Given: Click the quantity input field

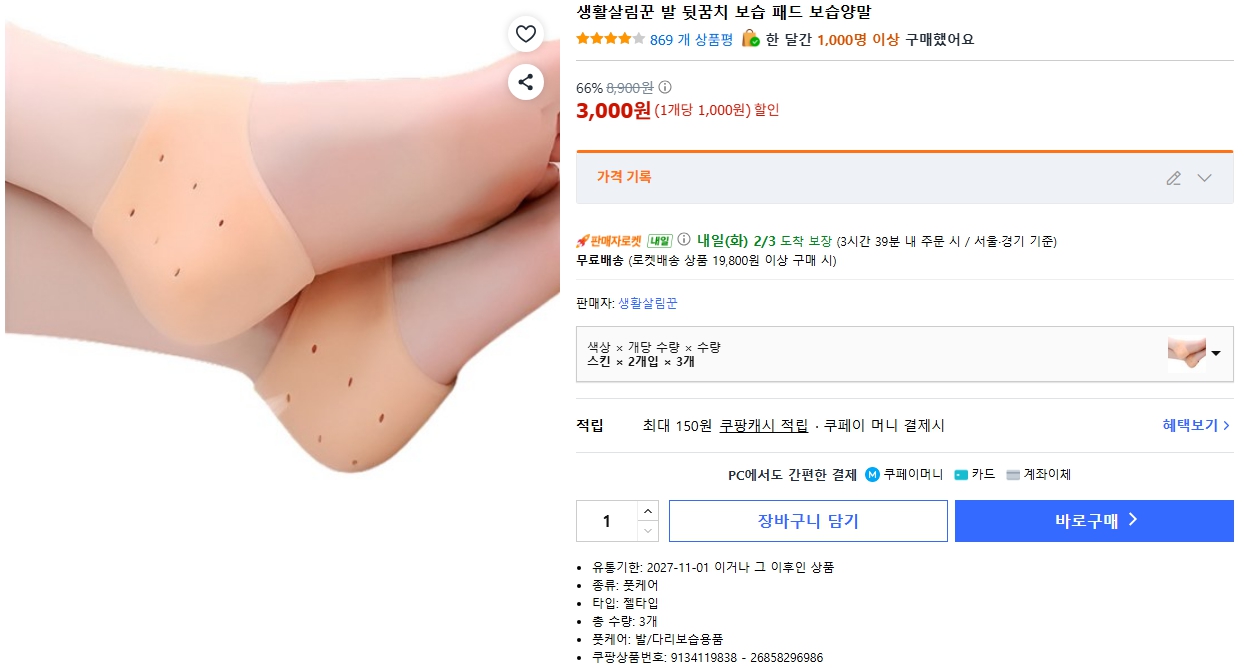Looking at the screenshot, I should click(606, 521).
